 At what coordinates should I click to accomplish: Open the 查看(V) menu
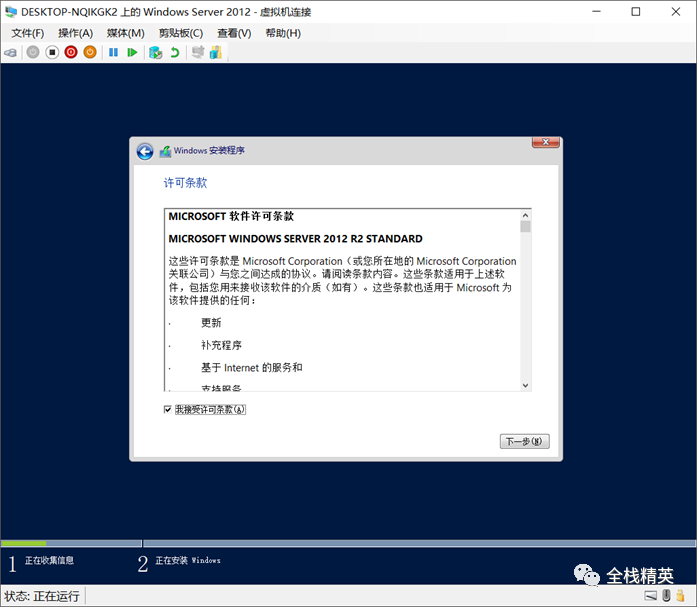point(234,33)
